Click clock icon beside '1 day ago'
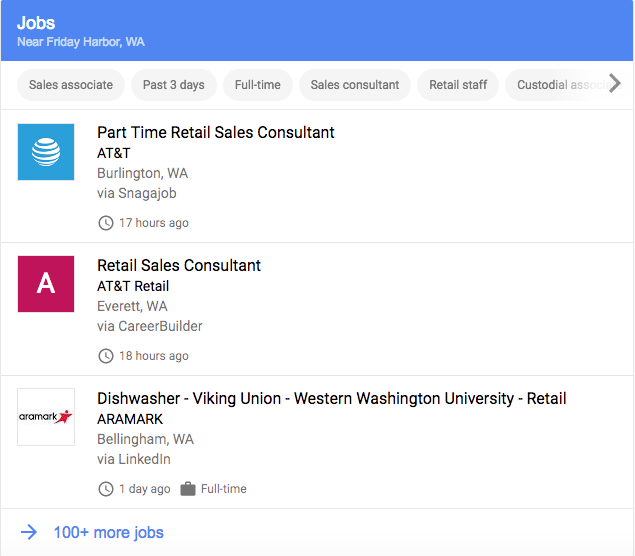Screen dimensions: 635x556 [x=106, y=489]
